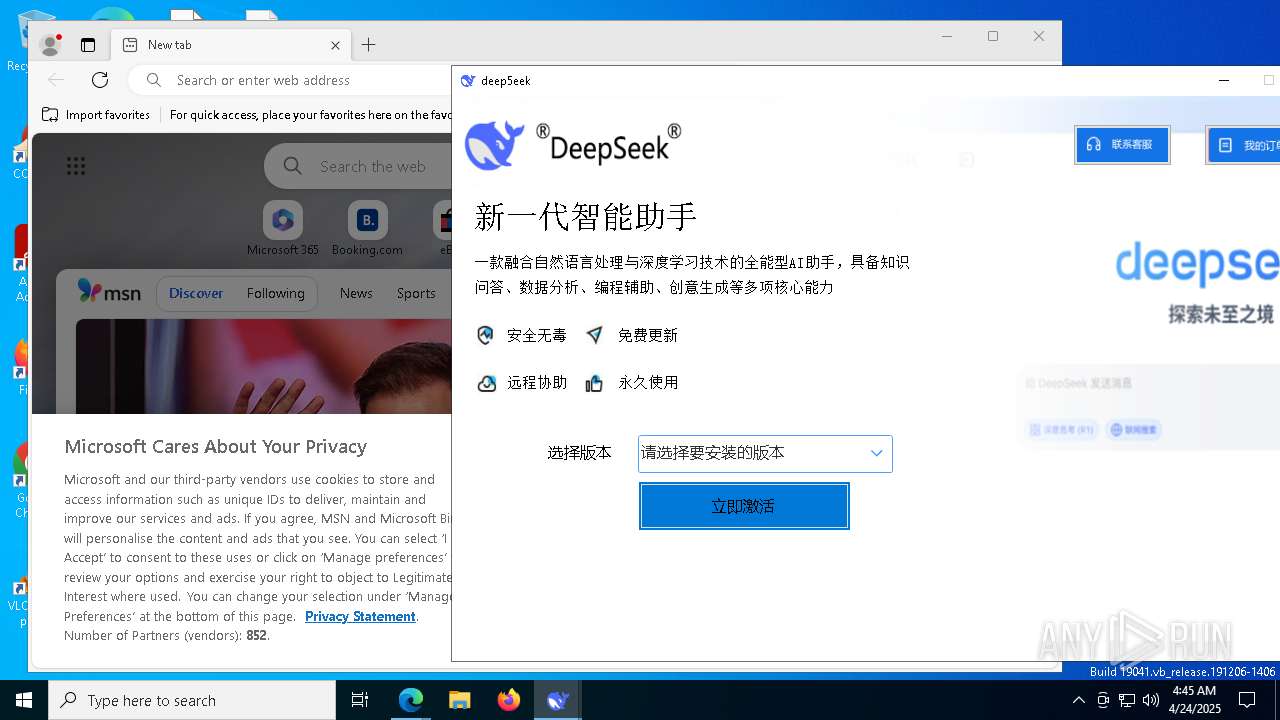Close the New tab in Edge
The image size is (1280, 720).
click(x=336, y=45)
